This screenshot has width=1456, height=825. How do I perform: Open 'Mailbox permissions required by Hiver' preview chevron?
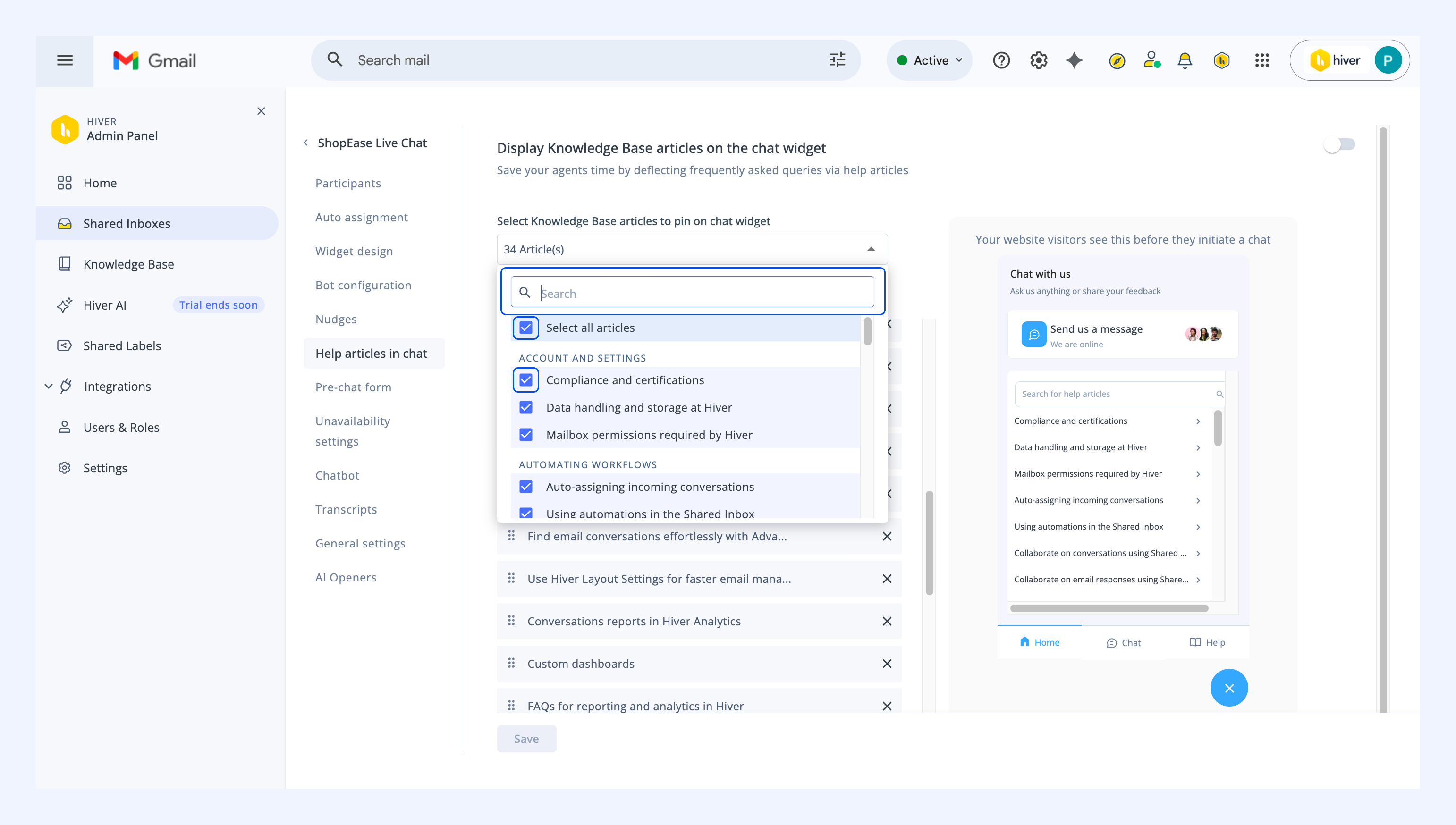pyautogui.click(x=1198, y=474)
